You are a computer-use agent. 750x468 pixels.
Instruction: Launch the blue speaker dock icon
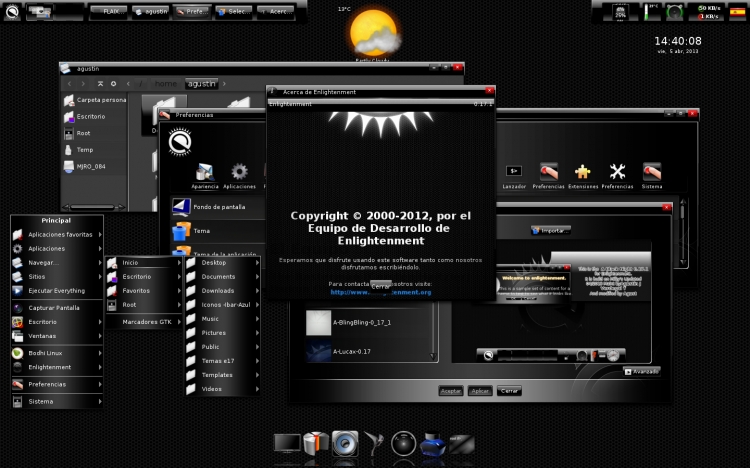pos(345,444)
